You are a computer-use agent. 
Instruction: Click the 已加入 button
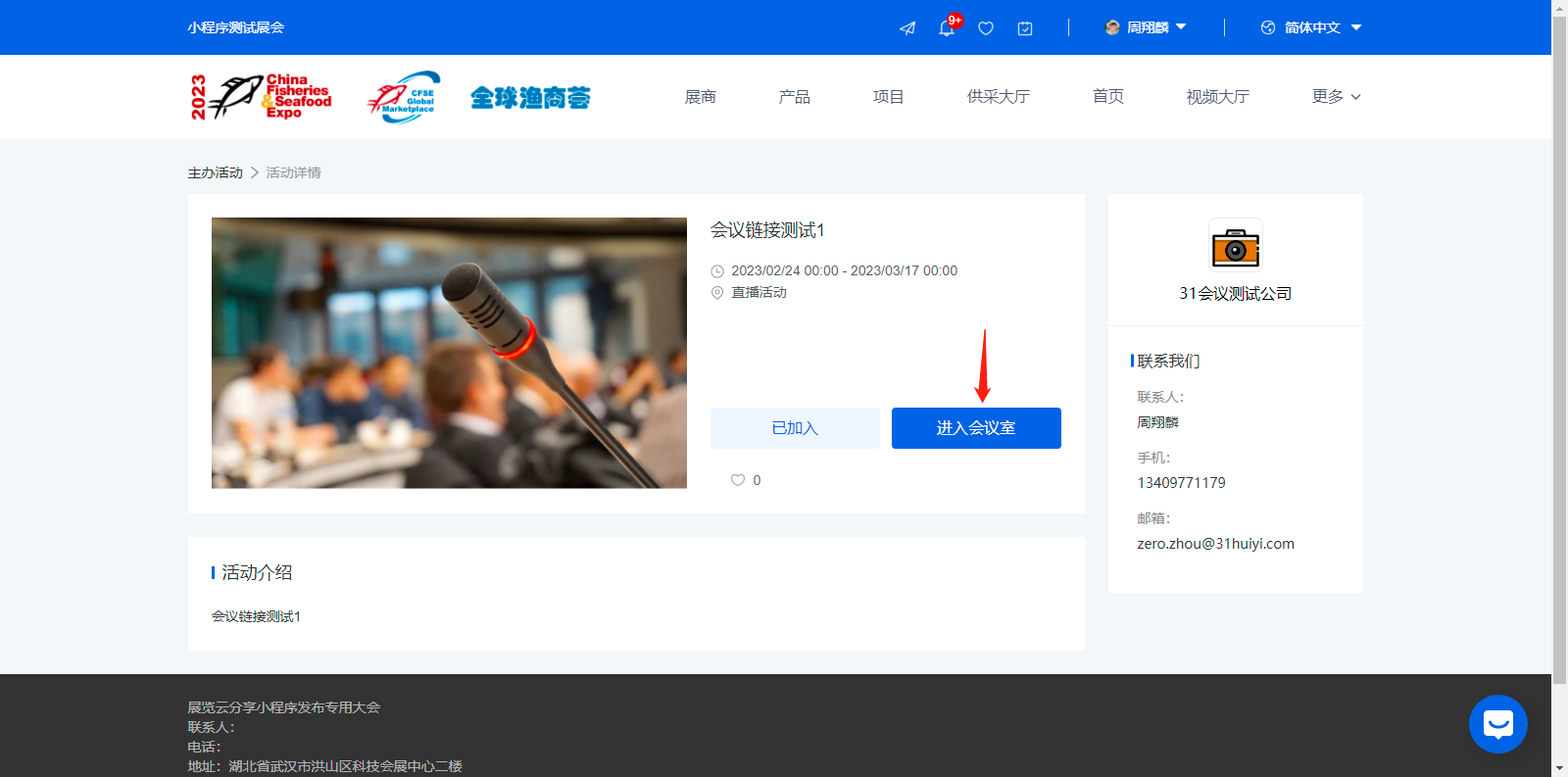pos(795,428)
